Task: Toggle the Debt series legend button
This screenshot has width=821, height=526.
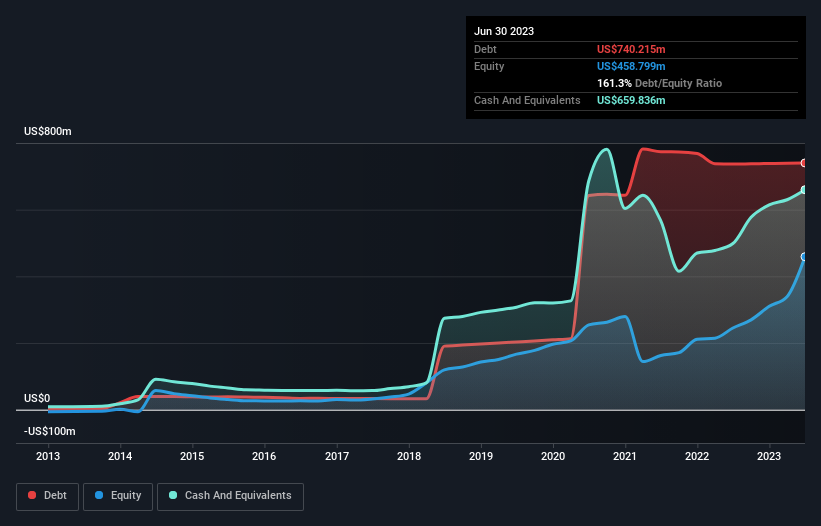Action: pos(47,496)
